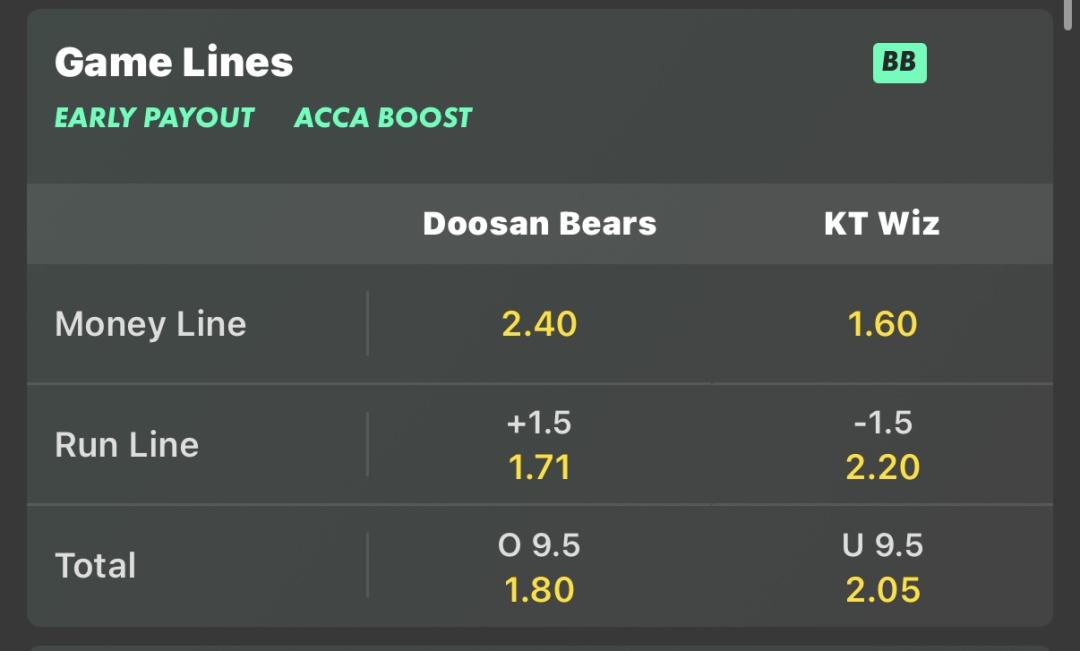Click the Total row label
Screen dimensions: 1080x651
[x=95, y=566]
